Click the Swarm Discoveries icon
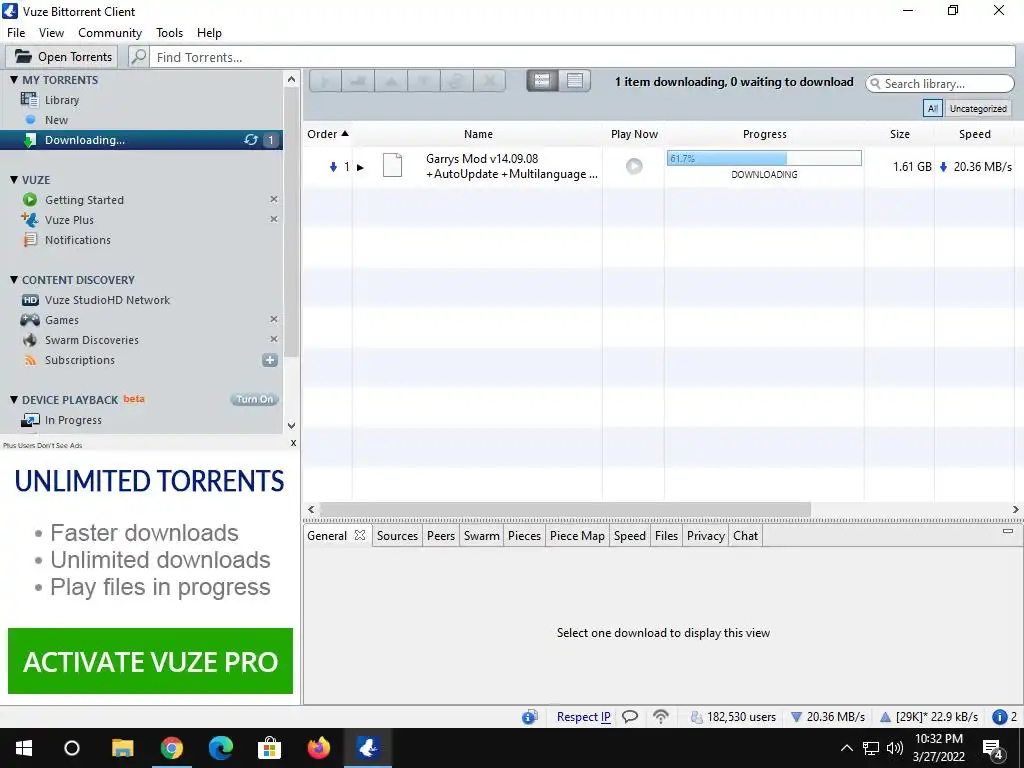 pos(29,340)
